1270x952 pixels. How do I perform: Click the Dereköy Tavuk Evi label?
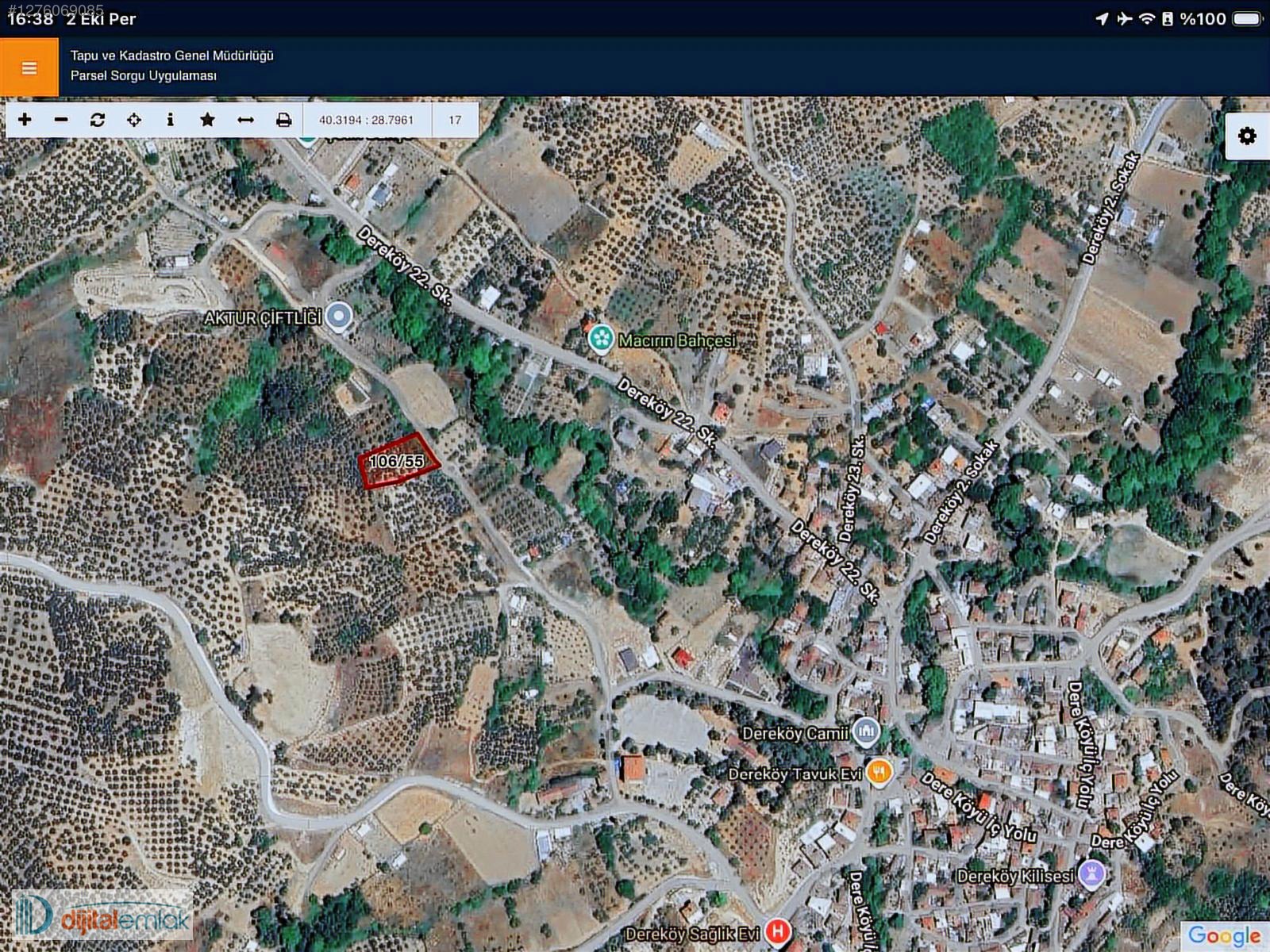tap(795, 773)
